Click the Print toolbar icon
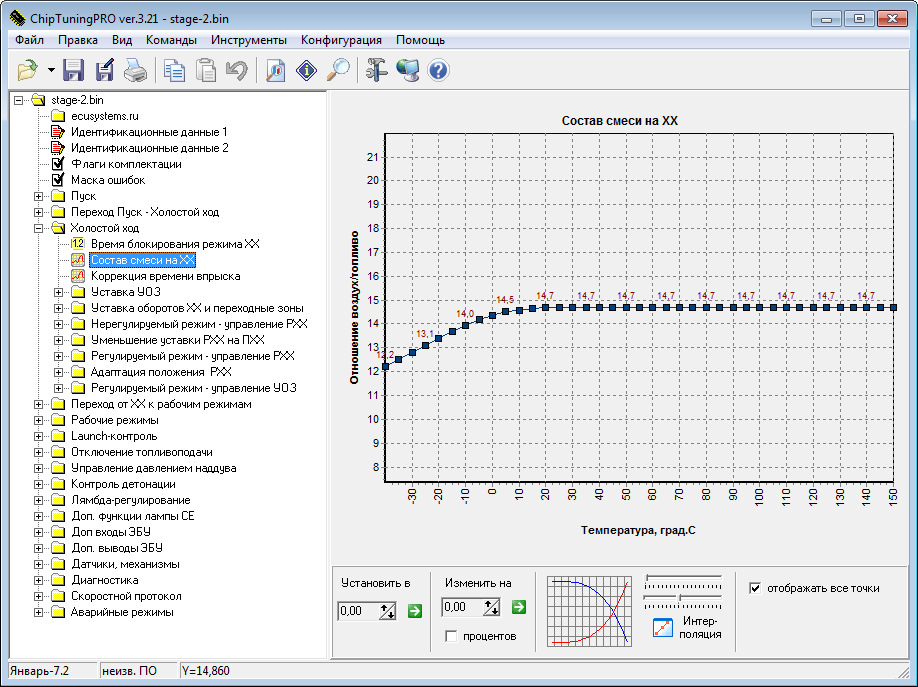918x687 pixels. click(x=135, y=70)
